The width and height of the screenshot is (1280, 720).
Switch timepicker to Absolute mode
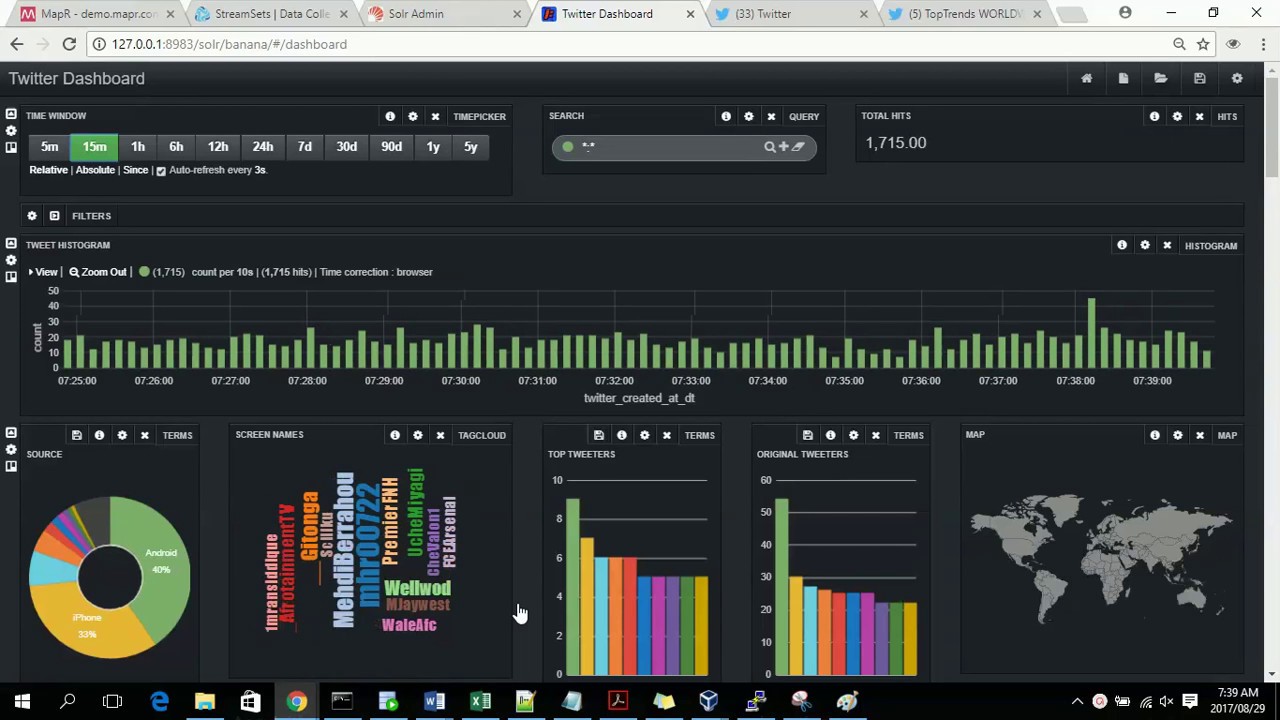coord(95,170)
